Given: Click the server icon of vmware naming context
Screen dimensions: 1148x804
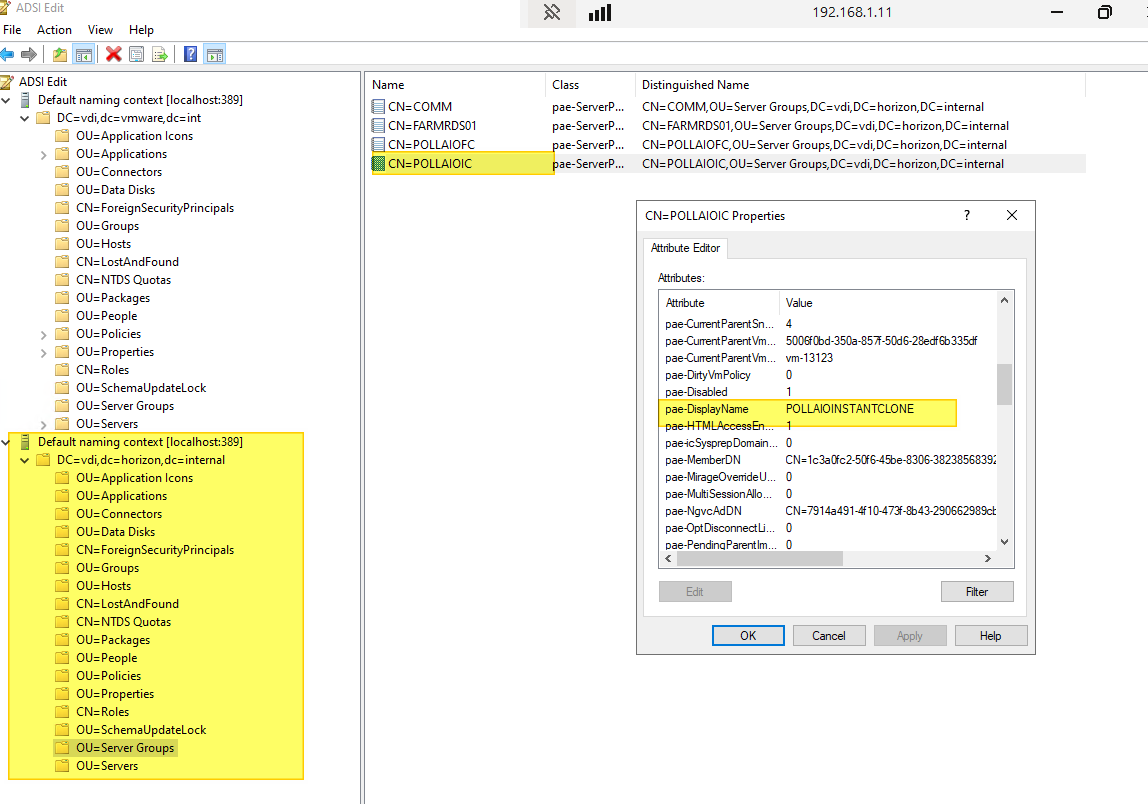Looking at the screenshot, I should pos(26,100).
